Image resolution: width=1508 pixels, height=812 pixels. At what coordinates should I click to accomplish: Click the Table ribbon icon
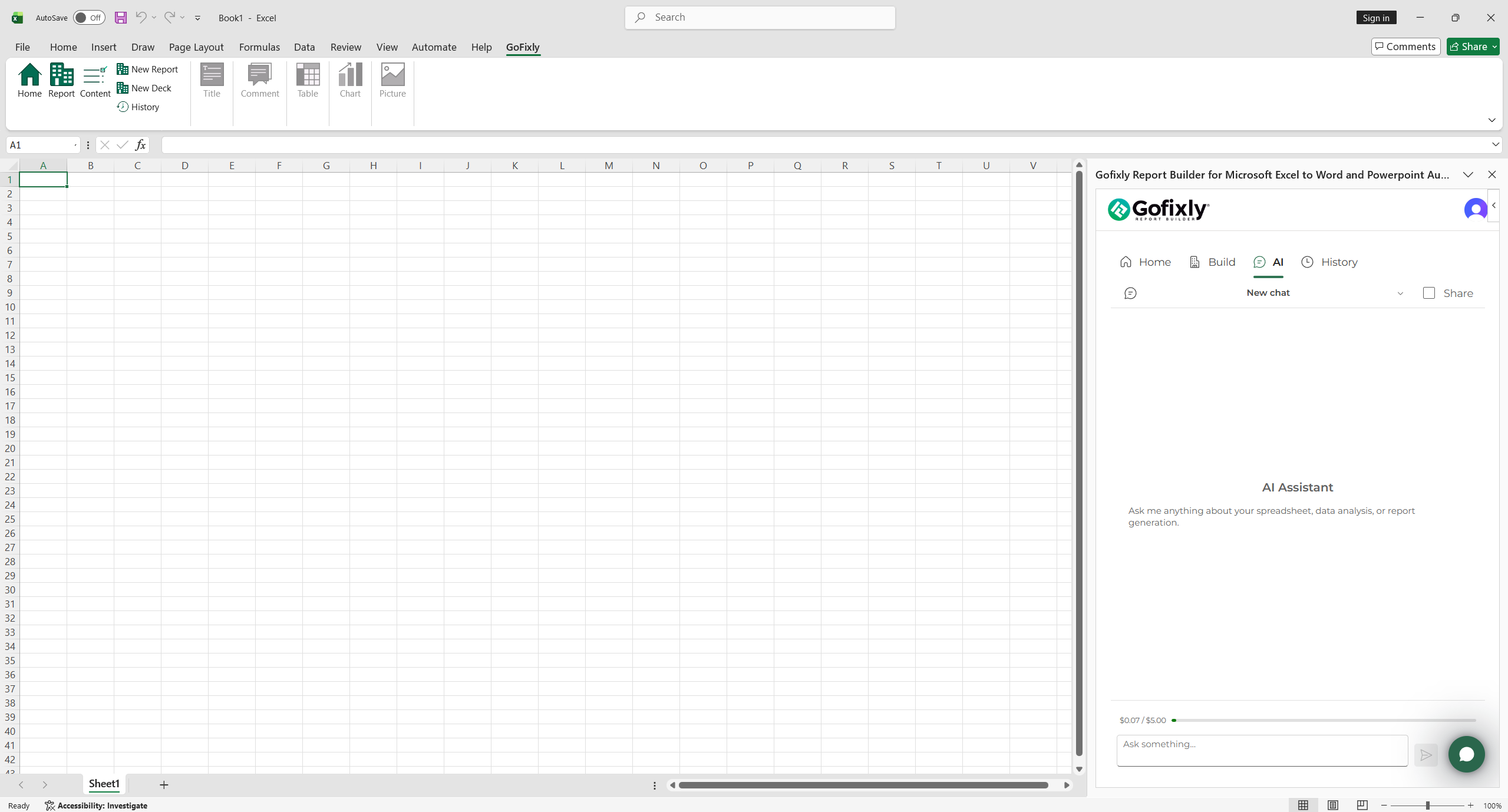tap(308, 80)
